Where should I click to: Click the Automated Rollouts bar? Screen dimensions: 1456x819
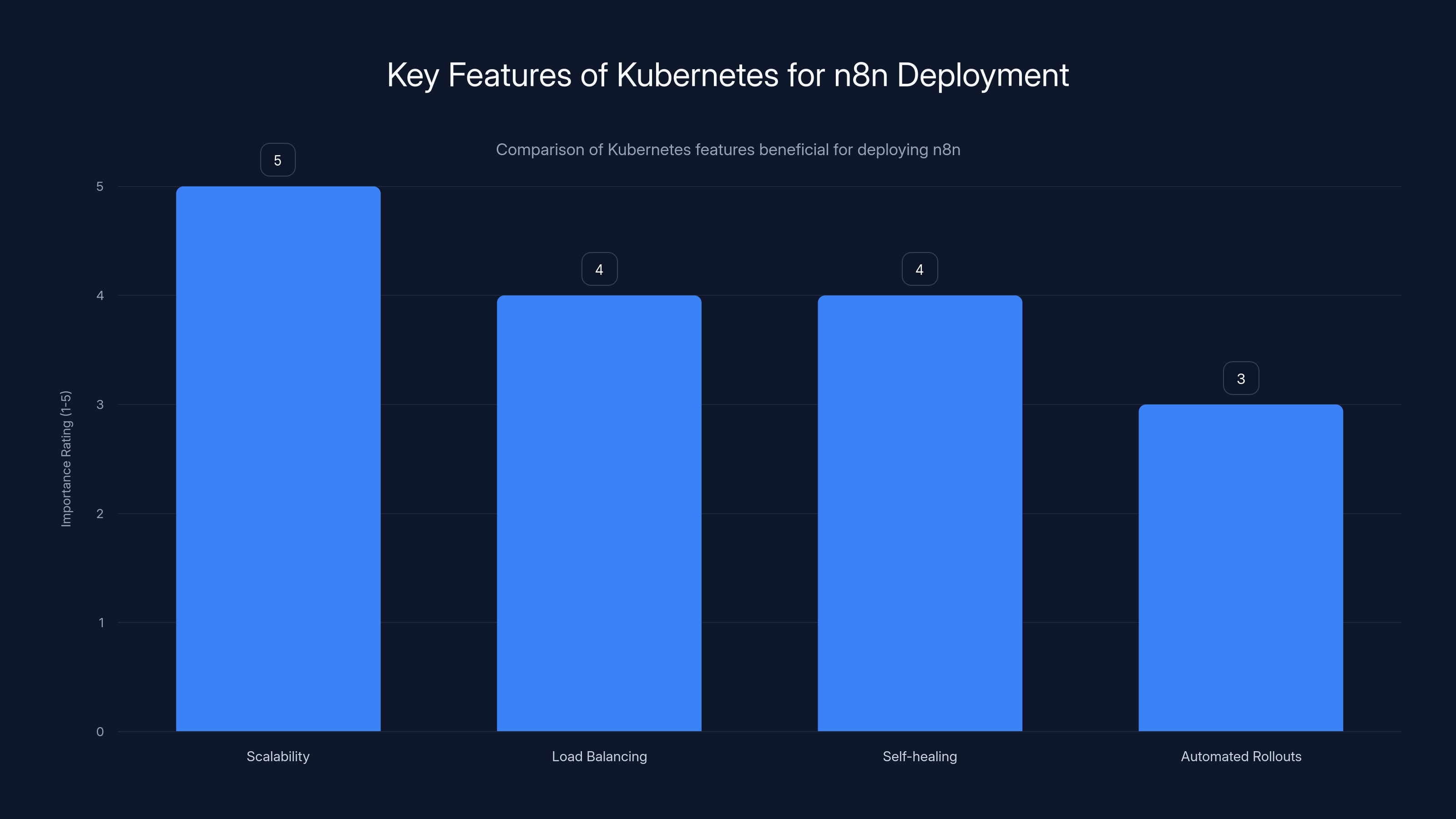(1241, 567)
